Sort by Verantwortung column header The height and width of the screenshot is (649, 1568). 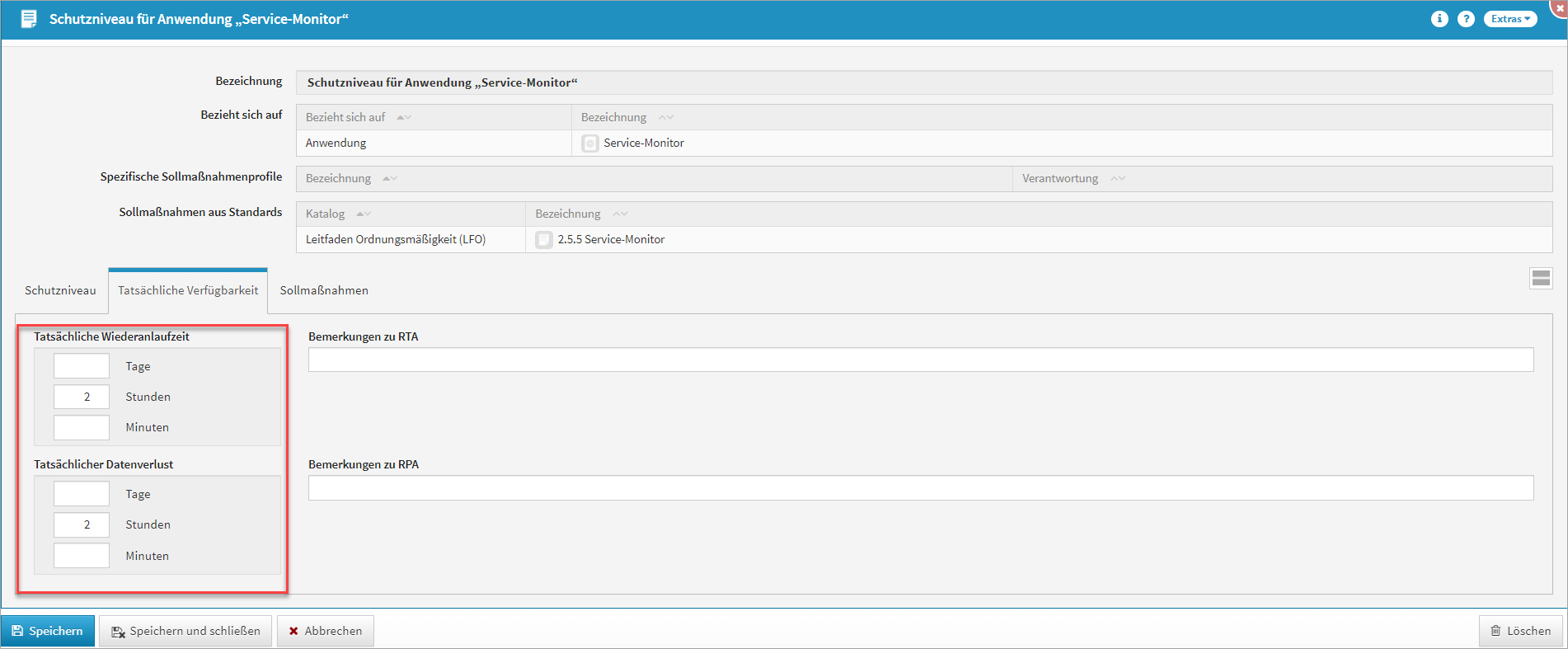tap(1061, 178)
